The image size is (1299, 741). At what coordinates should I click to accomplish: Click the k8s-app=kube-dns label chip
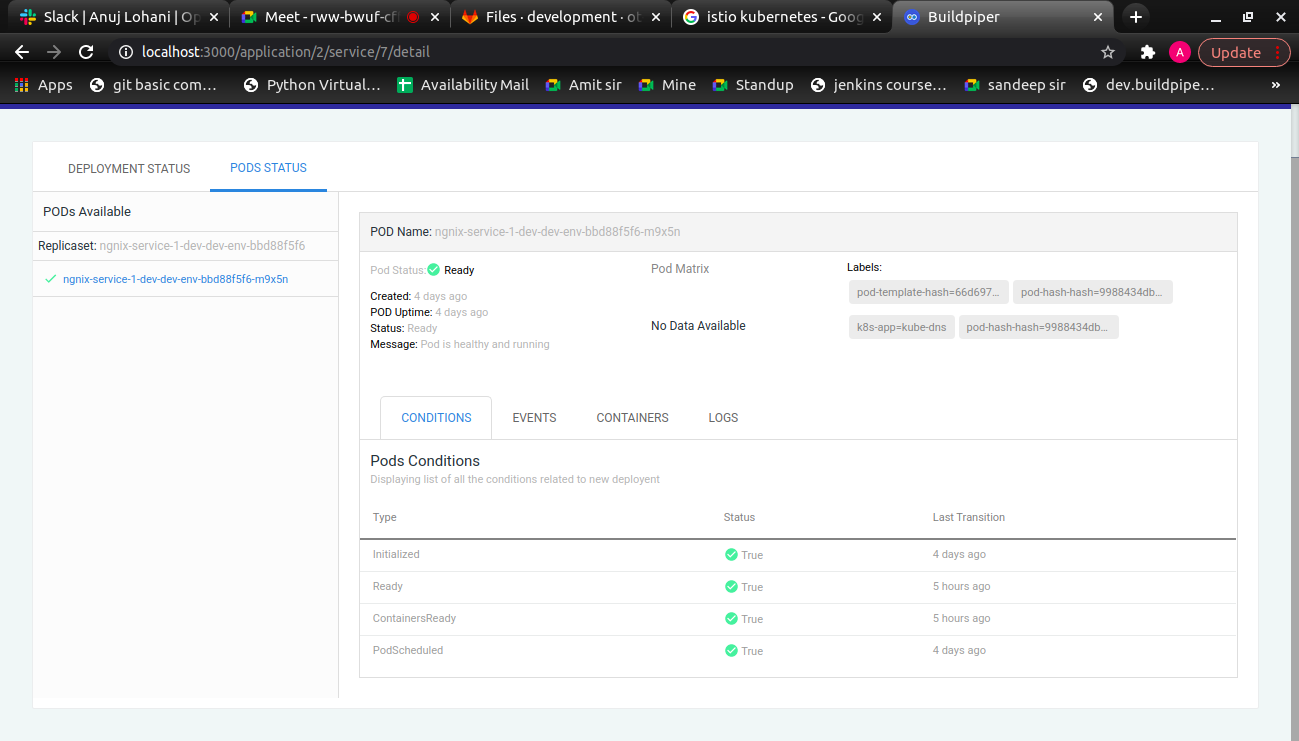[899, 327]
